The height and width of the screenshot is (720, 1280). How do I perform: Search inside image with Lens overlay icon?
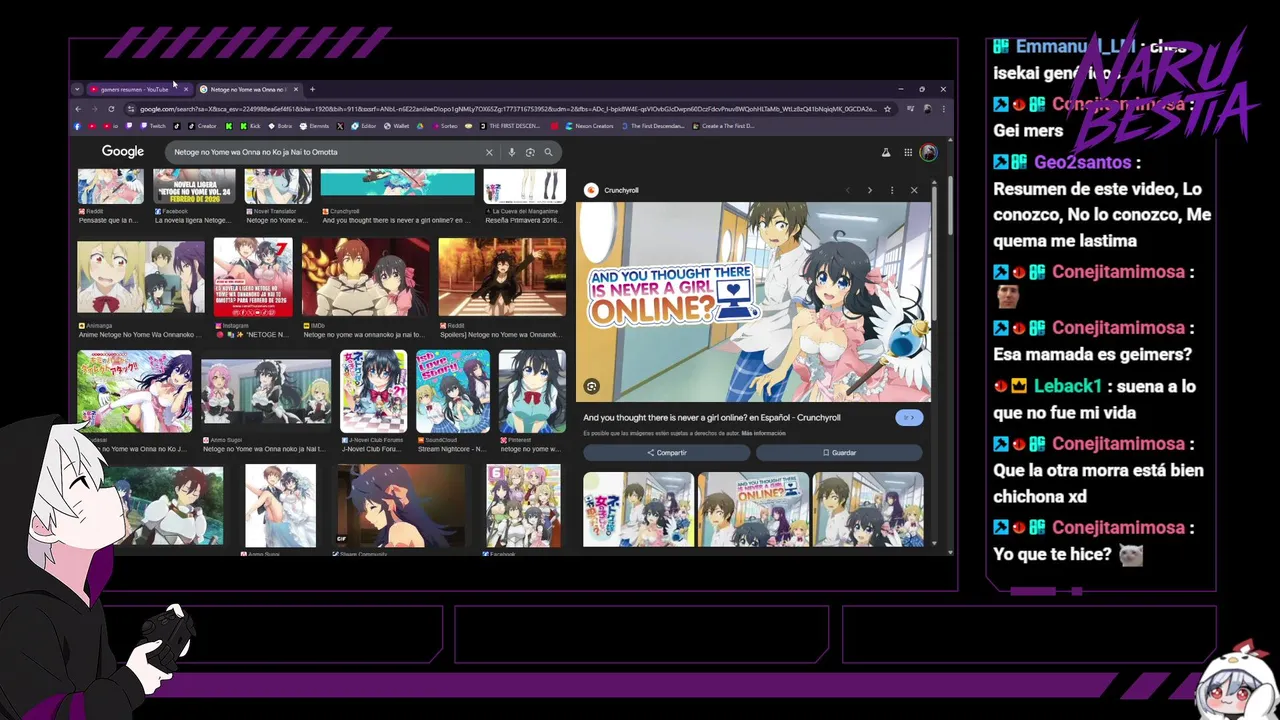click(x=592, y=386)
